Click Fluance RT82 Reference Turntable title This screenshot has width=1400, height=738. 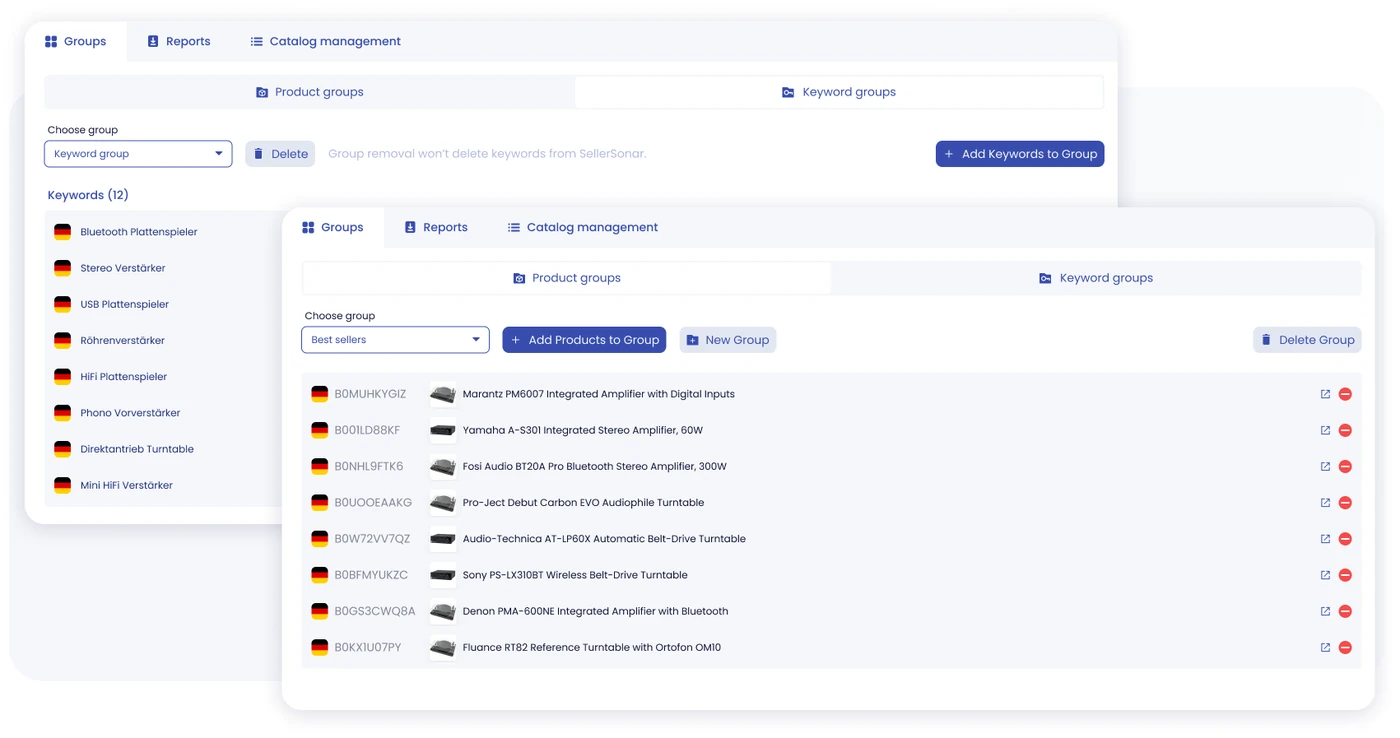tap(592, 647)
